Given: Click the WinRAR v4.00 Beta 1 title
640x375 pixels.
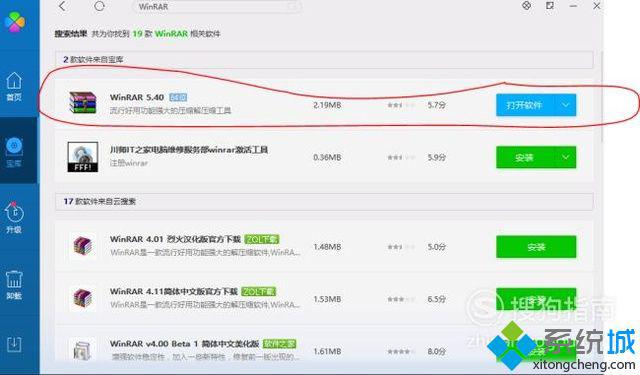Looking at the screenshot, I should point(184,344).
